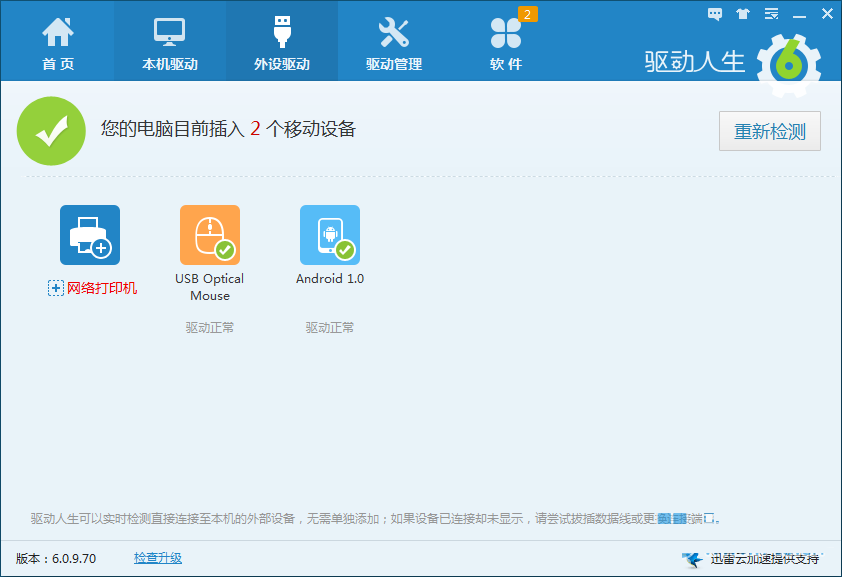Click the 网络打印机 red link
The image size is (842, 577).
click(x=102, y=288)
